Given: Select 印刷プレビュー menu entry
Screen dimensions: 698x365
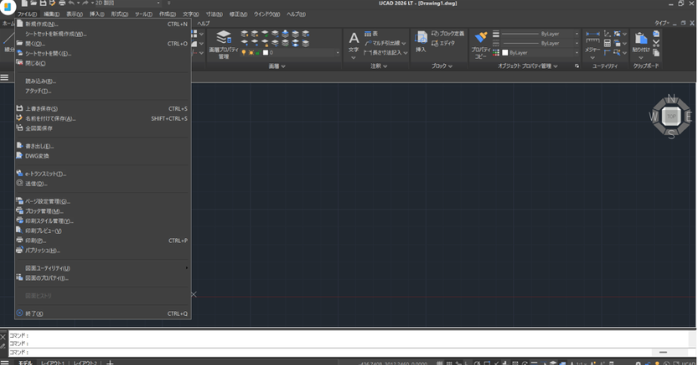Looking at the screenshot, I should [x=103, y=231].
